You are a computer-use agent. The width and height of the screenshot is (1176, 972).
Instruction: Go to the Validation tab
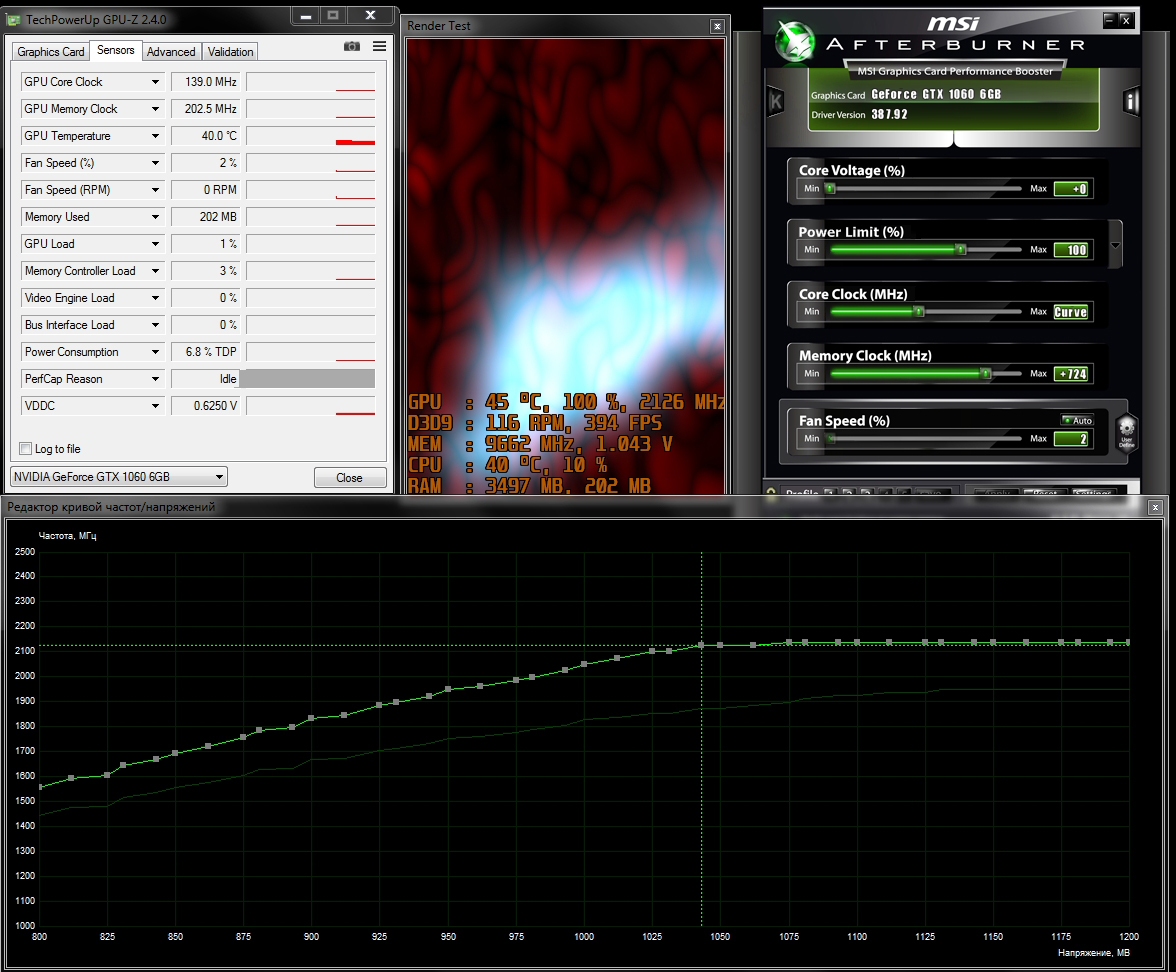click(230, 52)
